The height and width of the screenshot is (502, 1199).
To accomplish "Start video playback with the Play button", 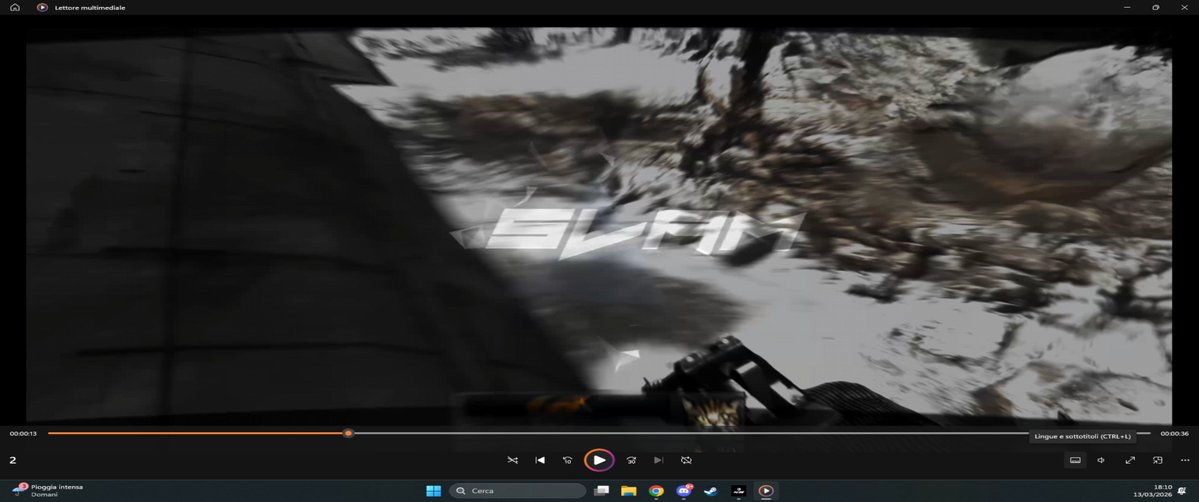I will 600,460.
